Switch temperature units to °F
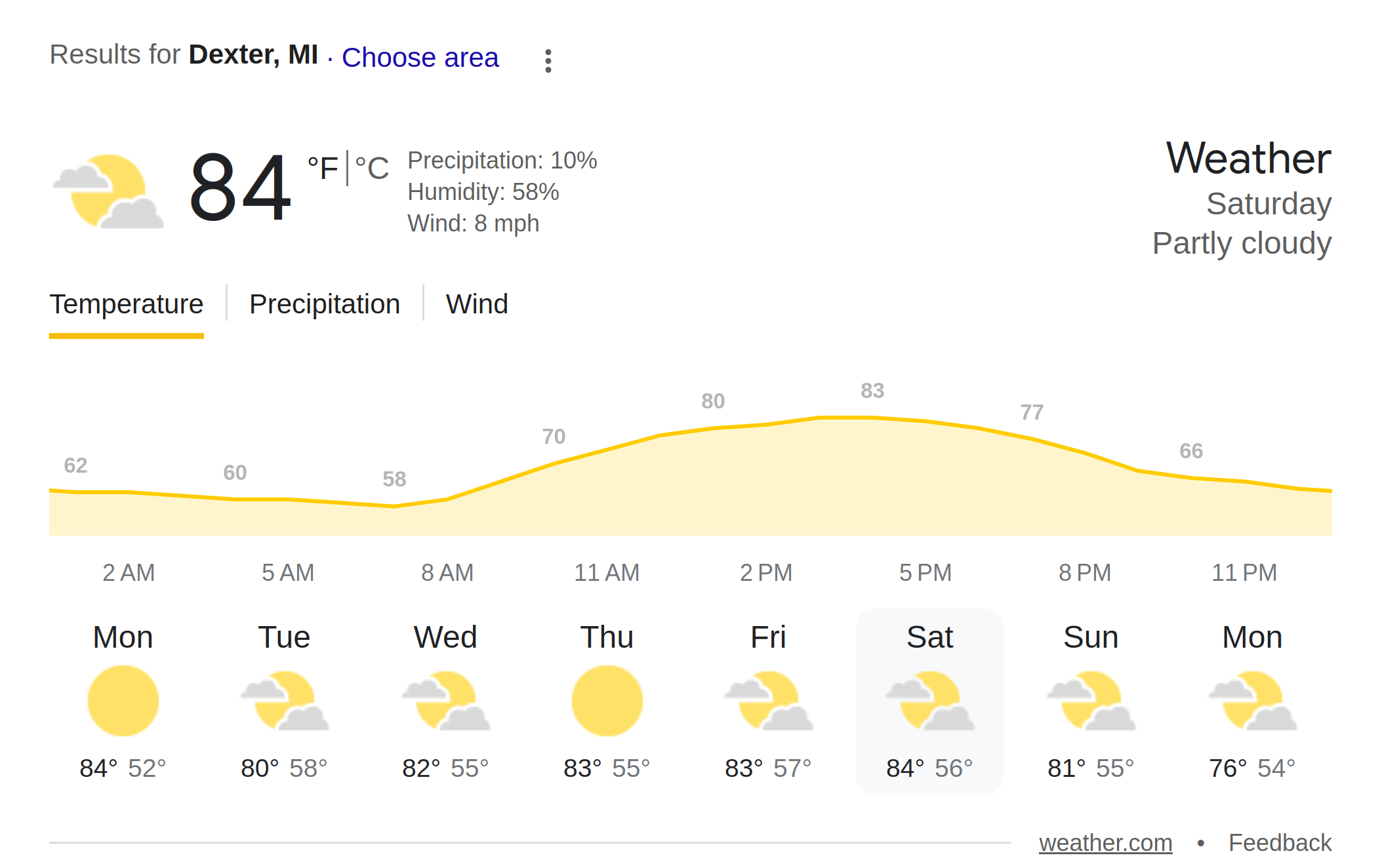This screenshot has height=868, width=1380. pyautogui.click(x=323, y=168)
